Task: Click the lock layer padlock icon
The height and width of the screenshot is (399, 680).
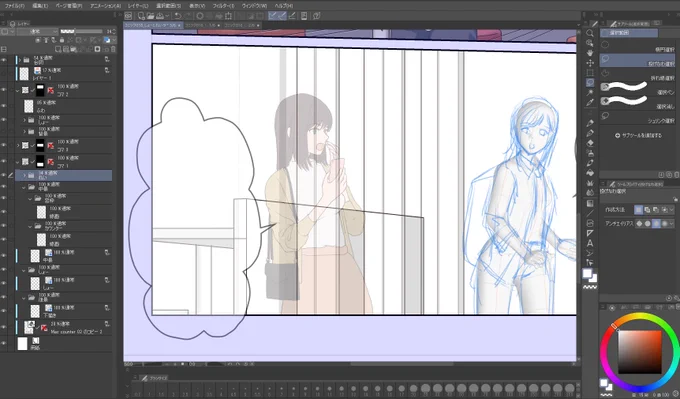Action: pyautogui.click(x=62, y=40)
